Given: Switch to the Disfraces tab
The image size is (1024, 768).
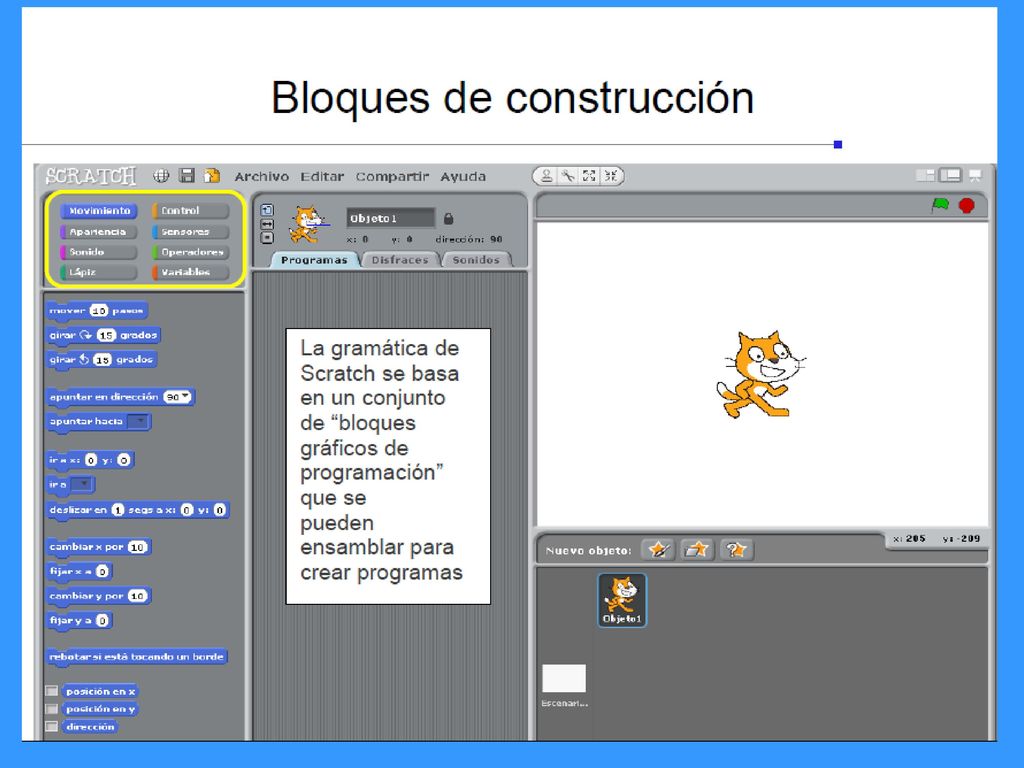Looking at the screenshot, I should pyautogui.click(x=400, y=260).
